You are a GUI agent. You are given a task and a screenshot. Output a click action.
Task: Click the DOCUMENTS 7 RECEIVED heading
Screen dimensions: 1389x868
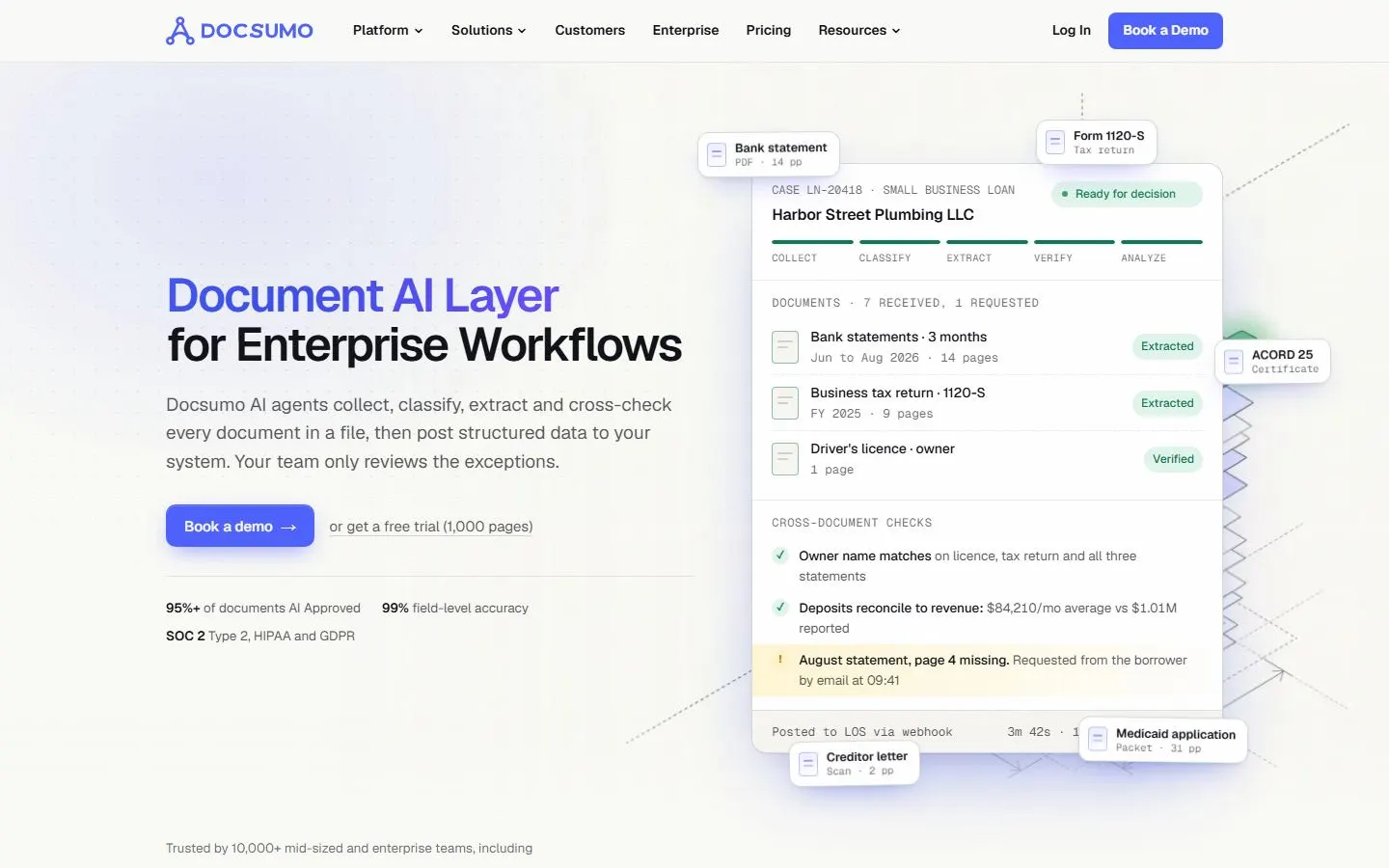tap(905, 303)
